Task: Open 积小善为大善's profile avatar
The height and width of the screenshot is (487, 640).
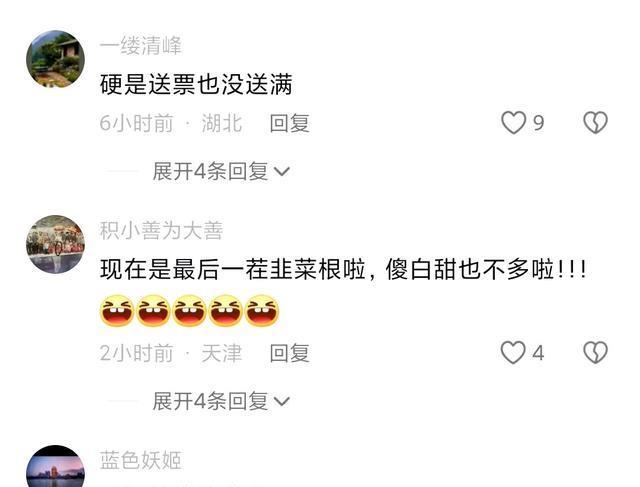Action: [x=56, y=244]
